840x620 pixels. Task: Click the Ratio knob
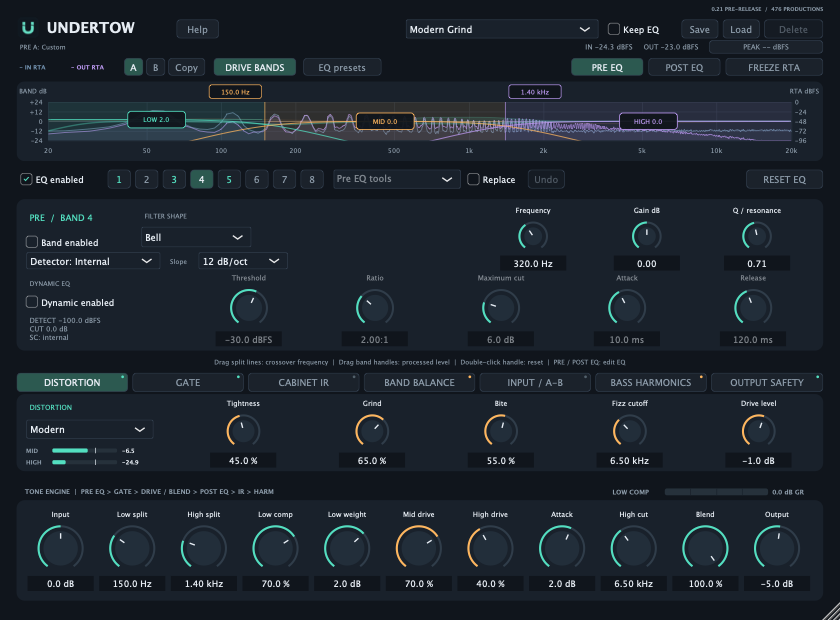(375, 307)
